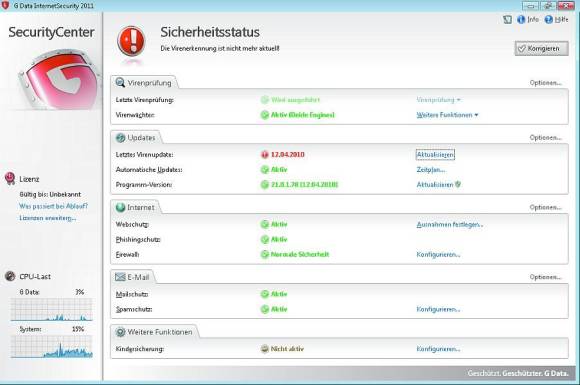Viewport: 580px width, 385px height.
Task: Open 'Was passiert bei Ablauf?' link
Action: (53, 206)
